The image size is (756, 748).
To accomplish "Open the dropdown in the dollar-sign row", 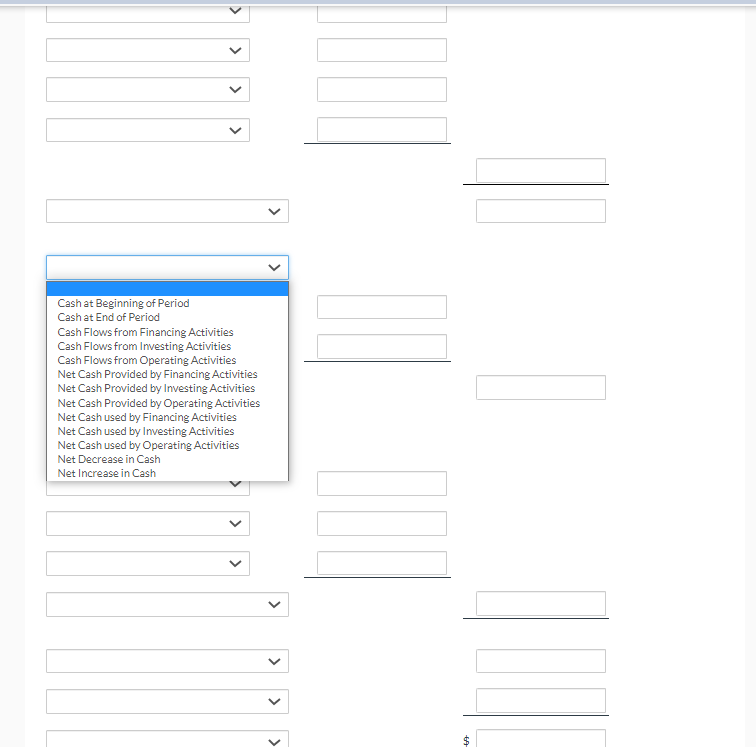I will pyautogui.click(x=167, y=739).
